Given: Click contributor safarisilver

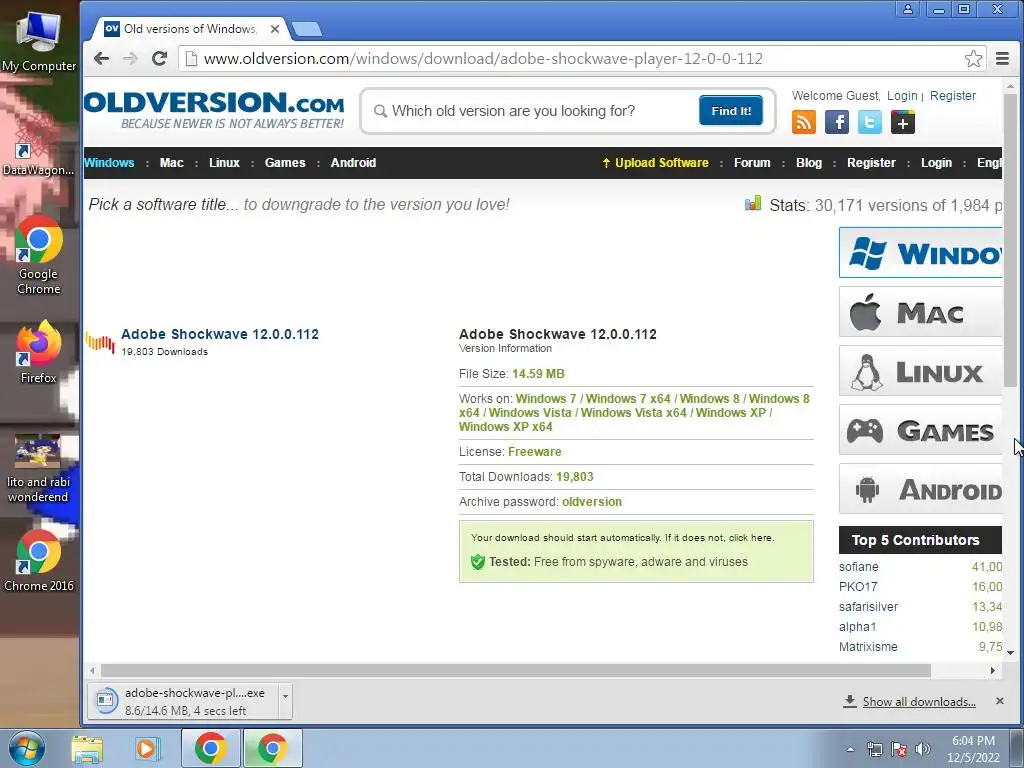Looking at the screenshot, I should 868,607.
